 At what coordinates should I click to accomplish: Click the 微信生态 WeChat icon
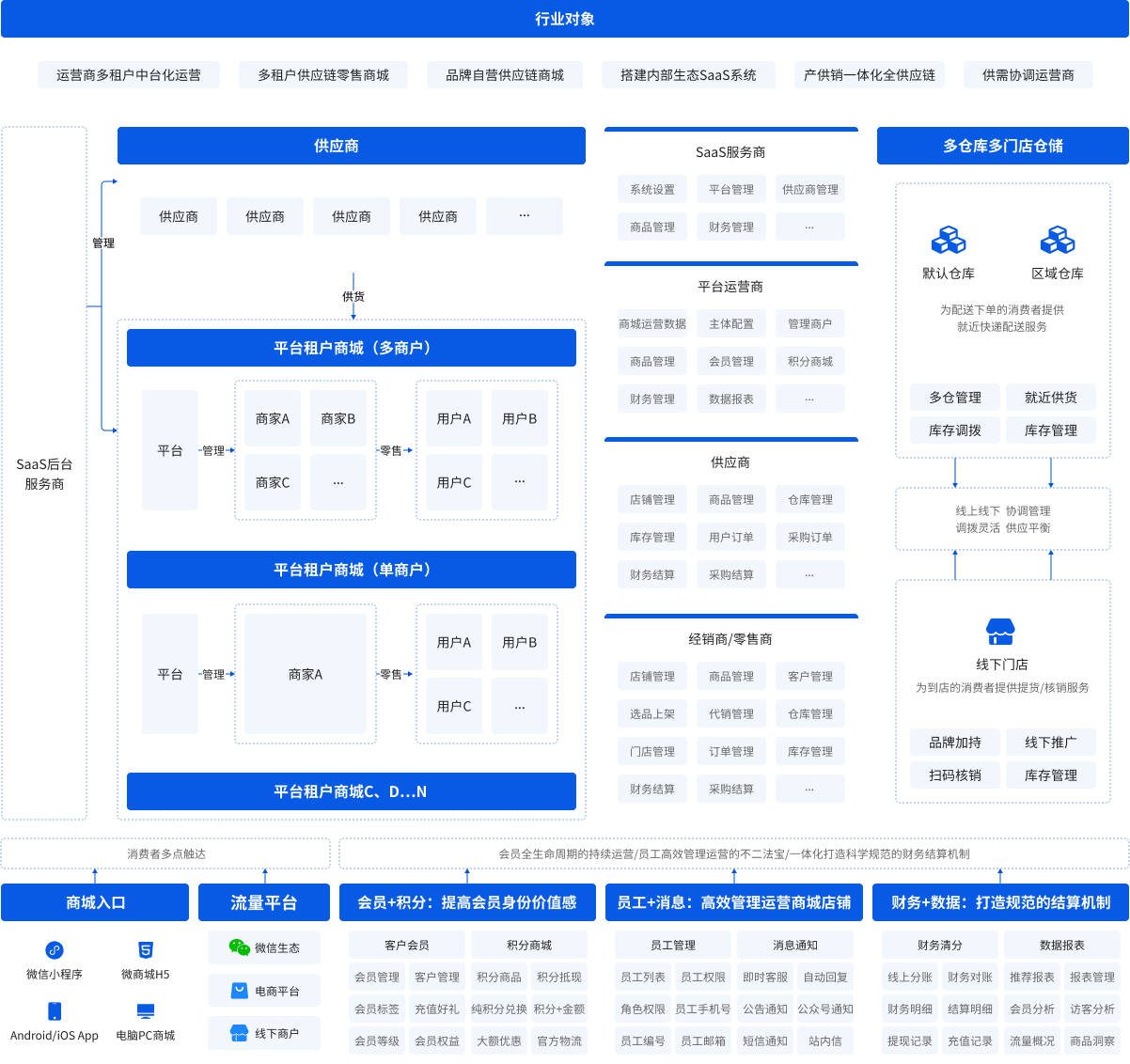(x=240, y=947)
